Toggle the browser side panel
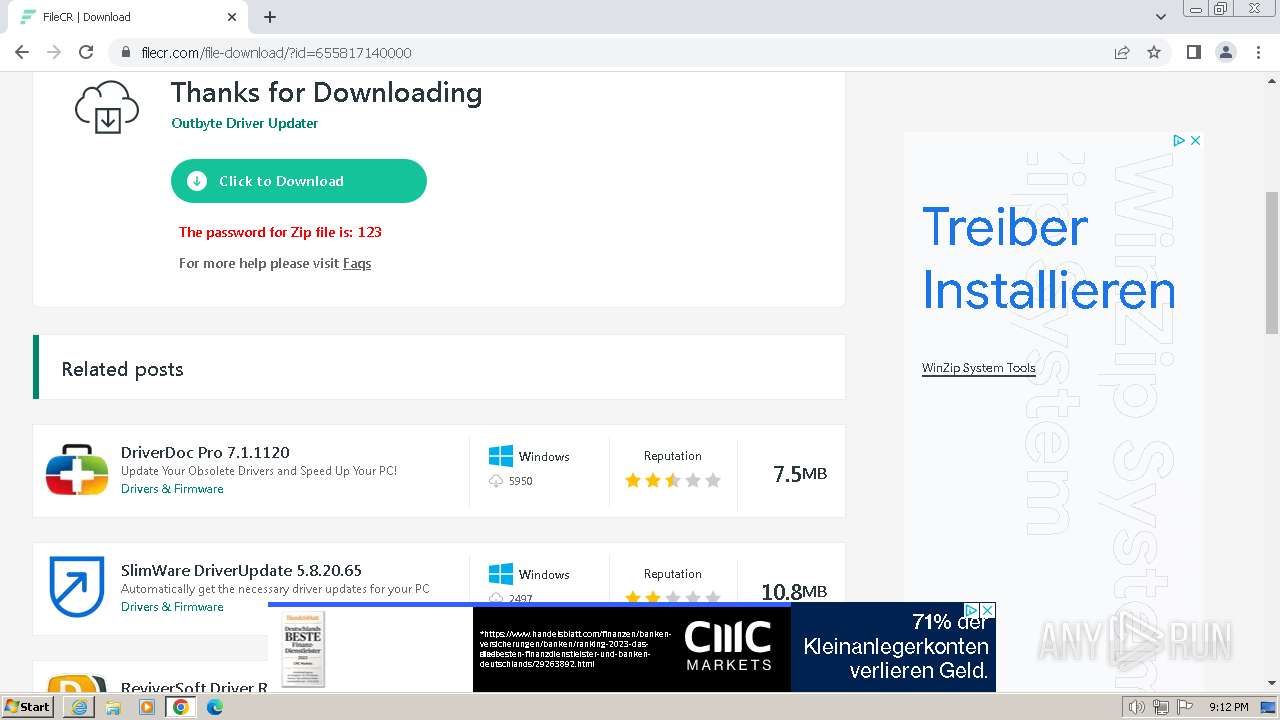This screenshot has width=1280, height=720. (x=1194, y=52)
